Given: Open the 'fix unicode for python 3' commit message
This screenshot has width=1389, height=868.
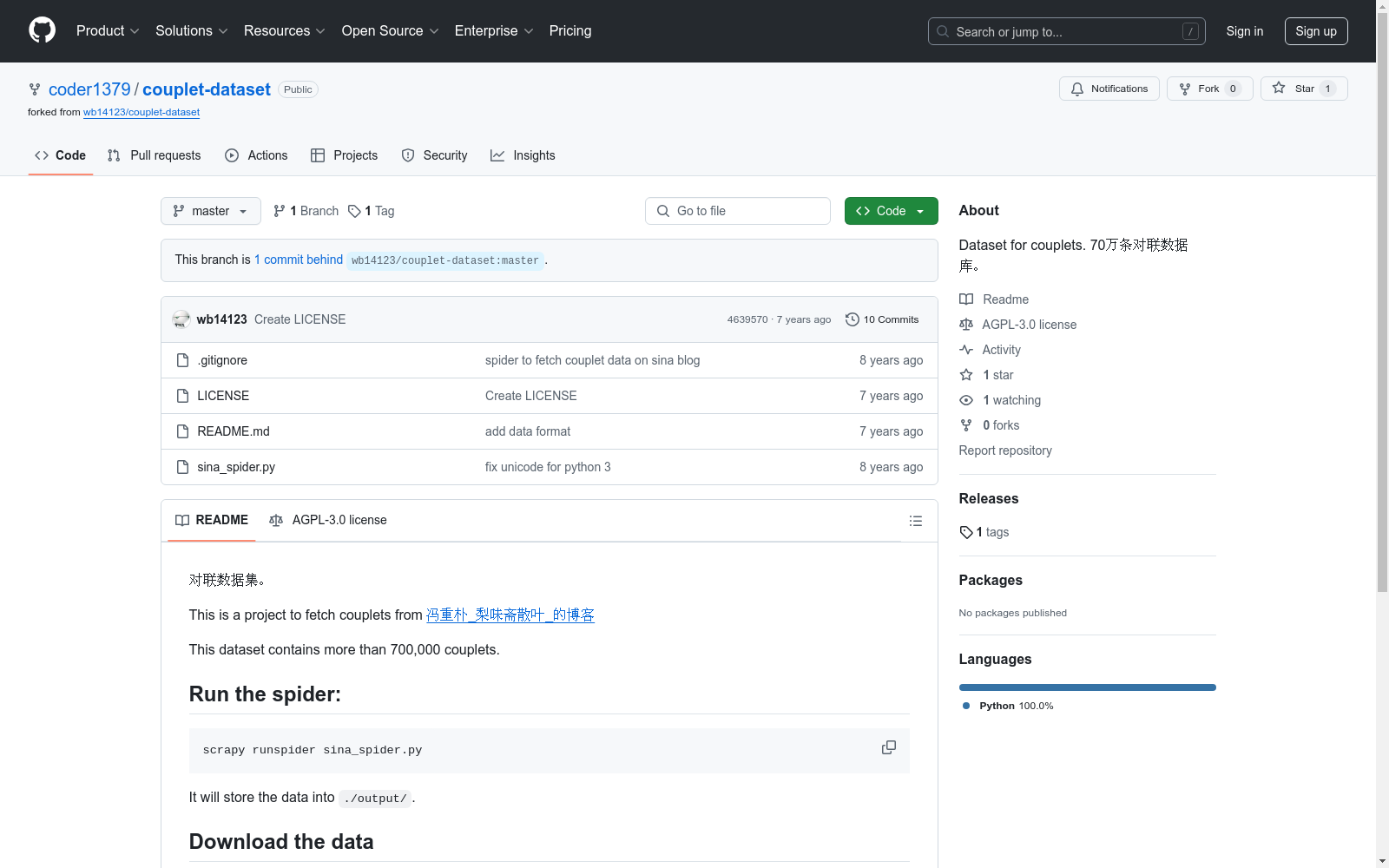Looking at the screenshot, I should click(x=548, y=467).
